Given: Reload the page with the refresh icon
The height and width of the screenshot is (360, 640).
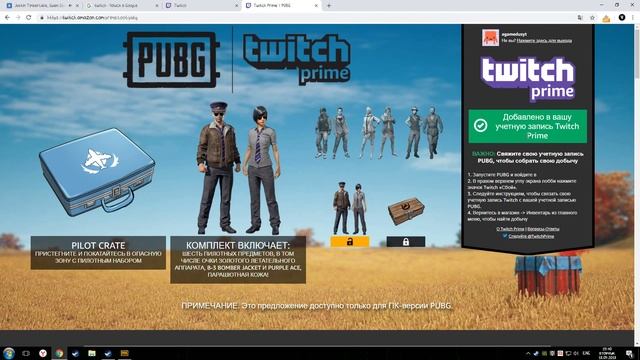Looking at the screenshot, I should point(29,18).
